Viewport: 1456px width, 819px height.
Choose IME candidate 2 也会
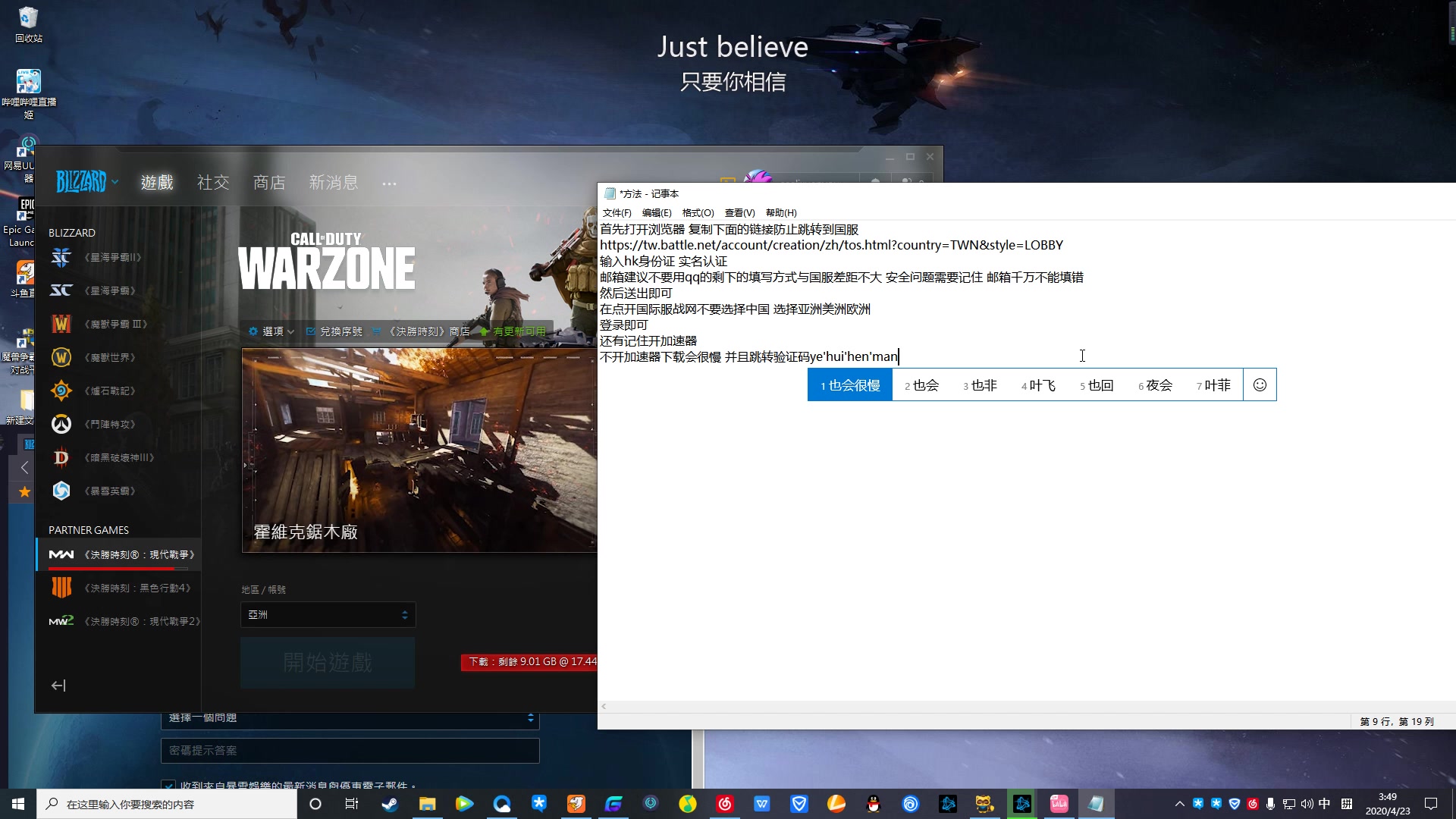tap(921, 385)
